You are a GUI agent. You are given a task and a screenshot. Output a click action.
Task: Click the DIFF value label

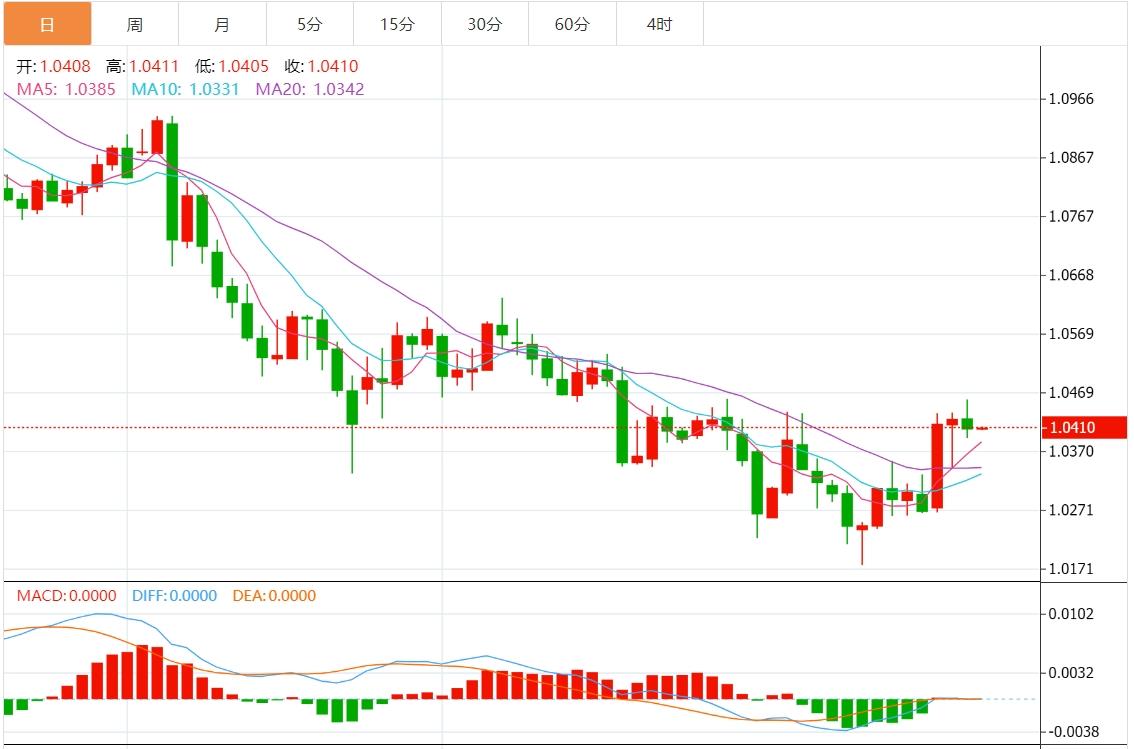pyautogui.click(x=174, y=596)
